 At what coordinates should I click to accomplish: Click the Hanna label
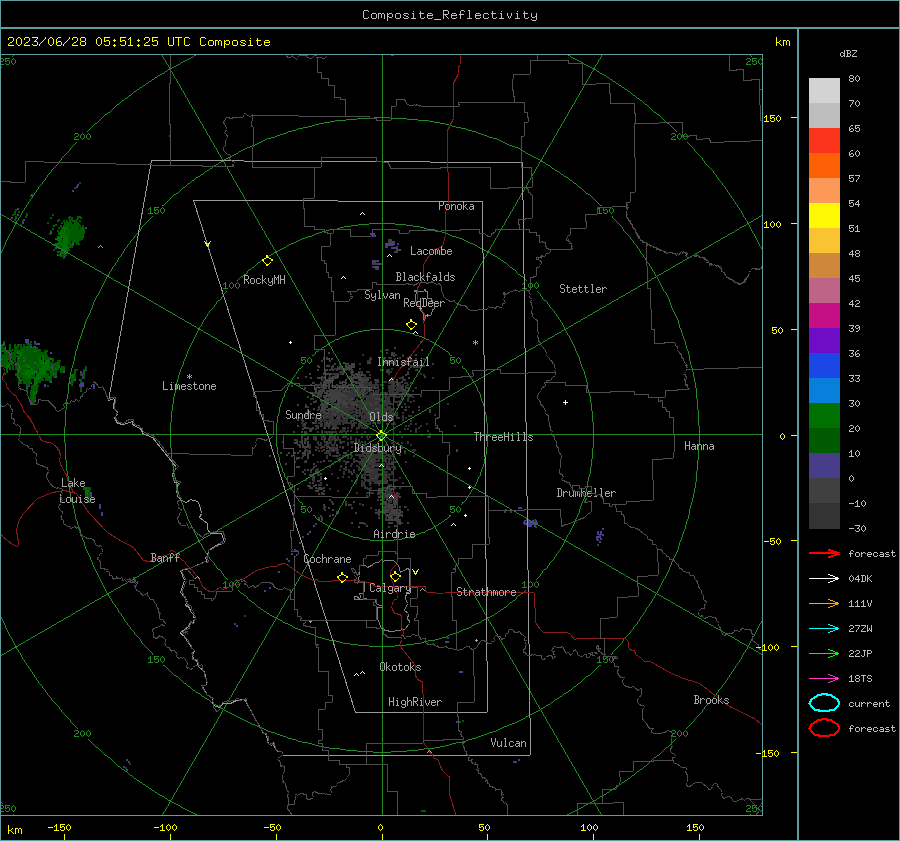click(699, 446)
